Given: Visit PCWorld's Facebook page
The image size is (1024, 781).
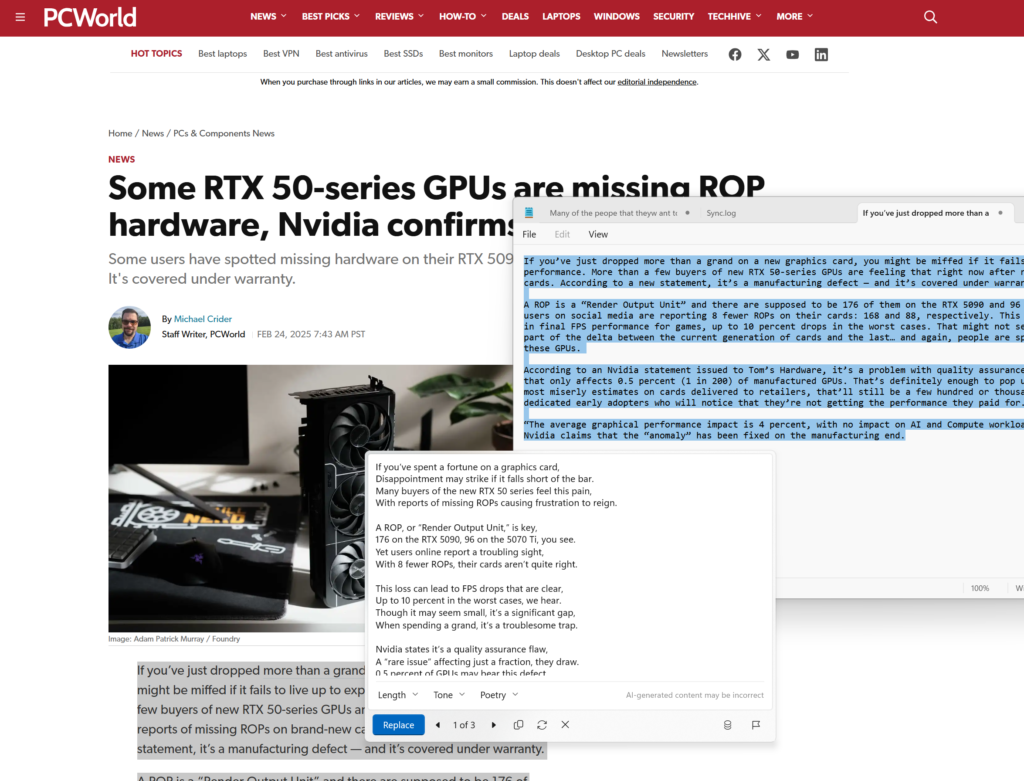Looking at the screenshot, I should pos(735,54).
